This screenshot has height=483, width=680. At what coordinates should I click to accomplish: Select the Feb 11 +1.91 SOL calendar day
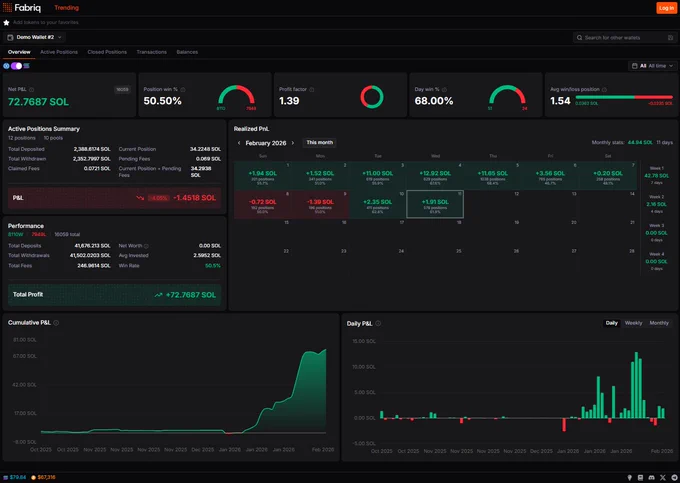(x=435, y=204)
